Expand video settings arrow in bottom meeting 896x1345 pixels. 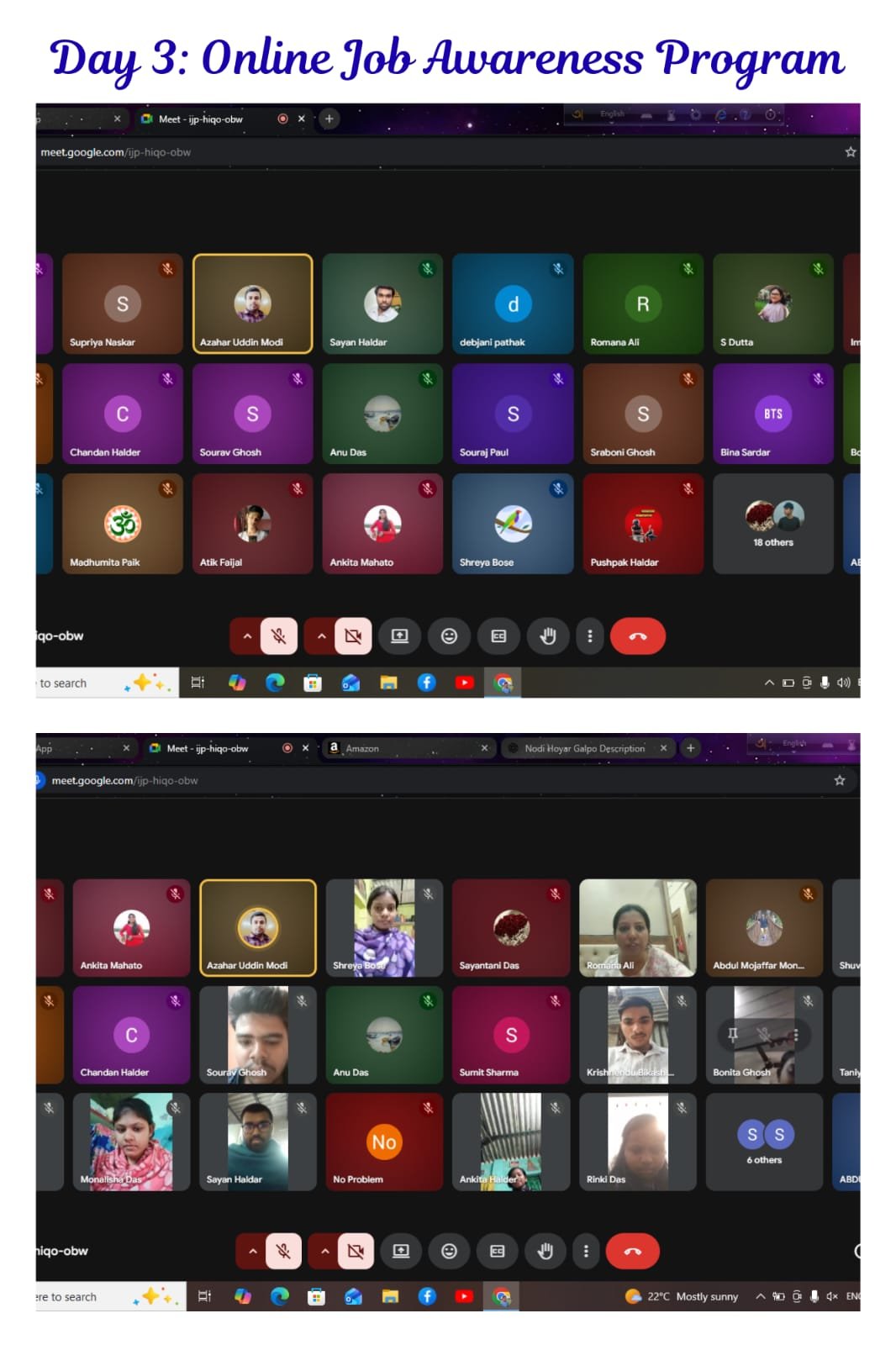pos(324,1252)
